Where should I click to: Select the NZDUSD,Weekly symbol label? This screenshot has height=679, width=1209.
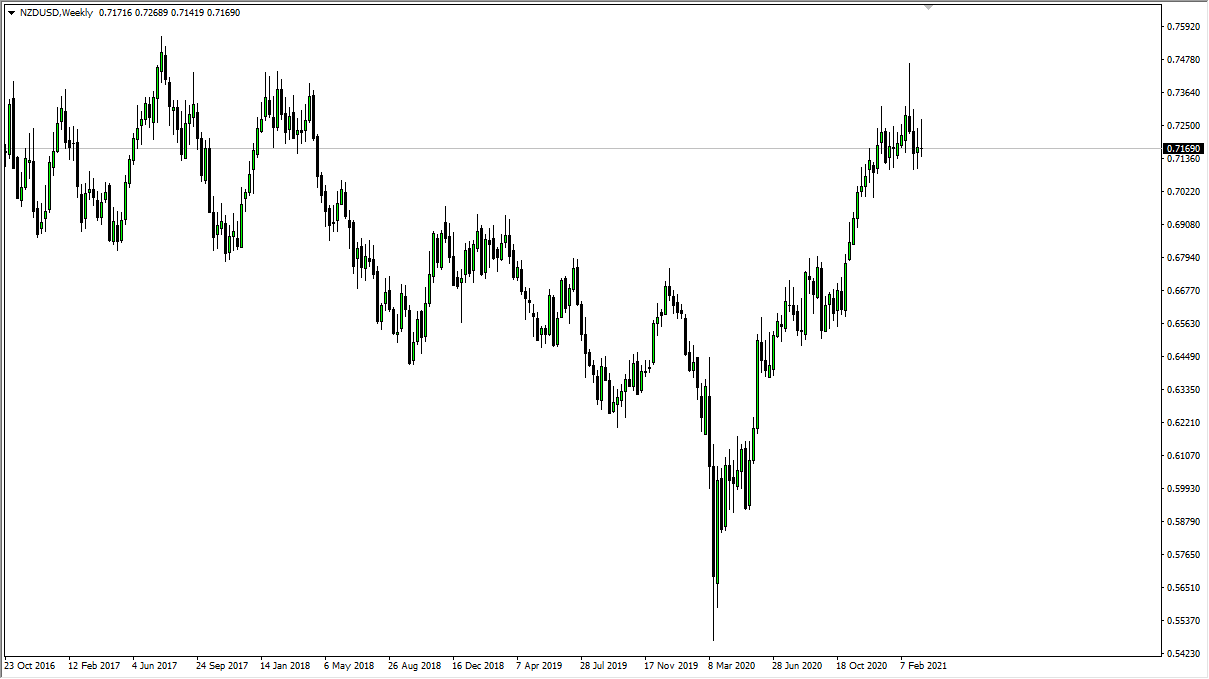pos(56,14)
